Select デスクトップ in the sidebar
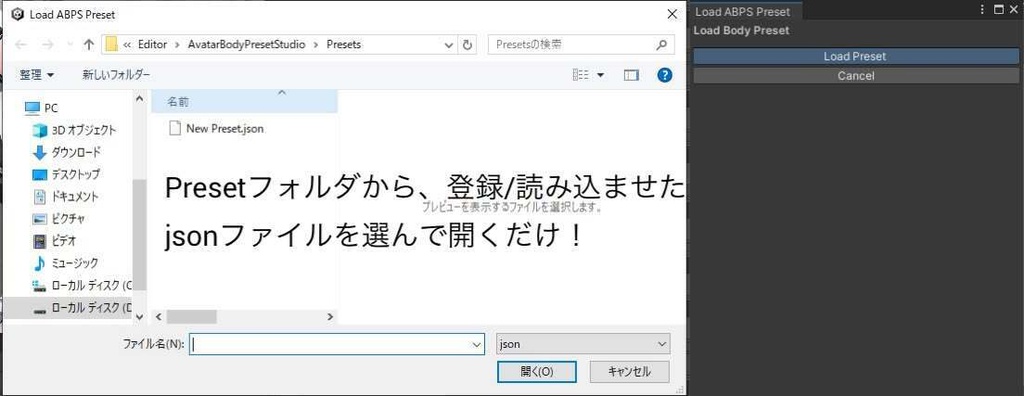This screenshot has width=1024, height=396. (67, 174)
